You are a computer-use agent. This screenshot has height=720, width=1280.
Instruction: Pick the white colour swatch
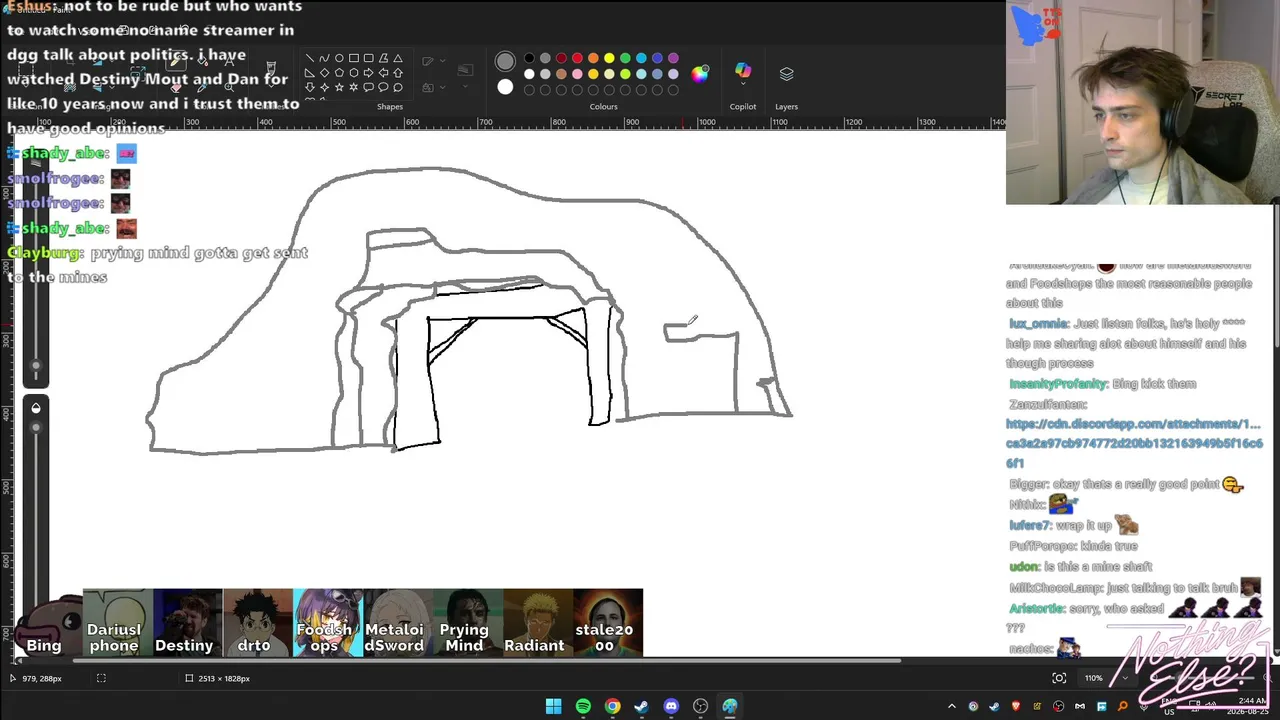[x=529, y=74]
